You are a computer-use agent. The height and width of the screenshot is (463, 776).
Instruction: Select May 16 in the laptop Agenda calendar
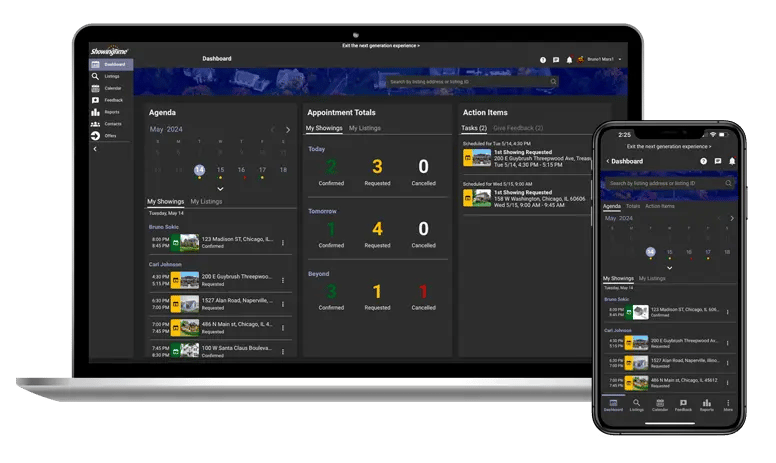click(242, 170)
